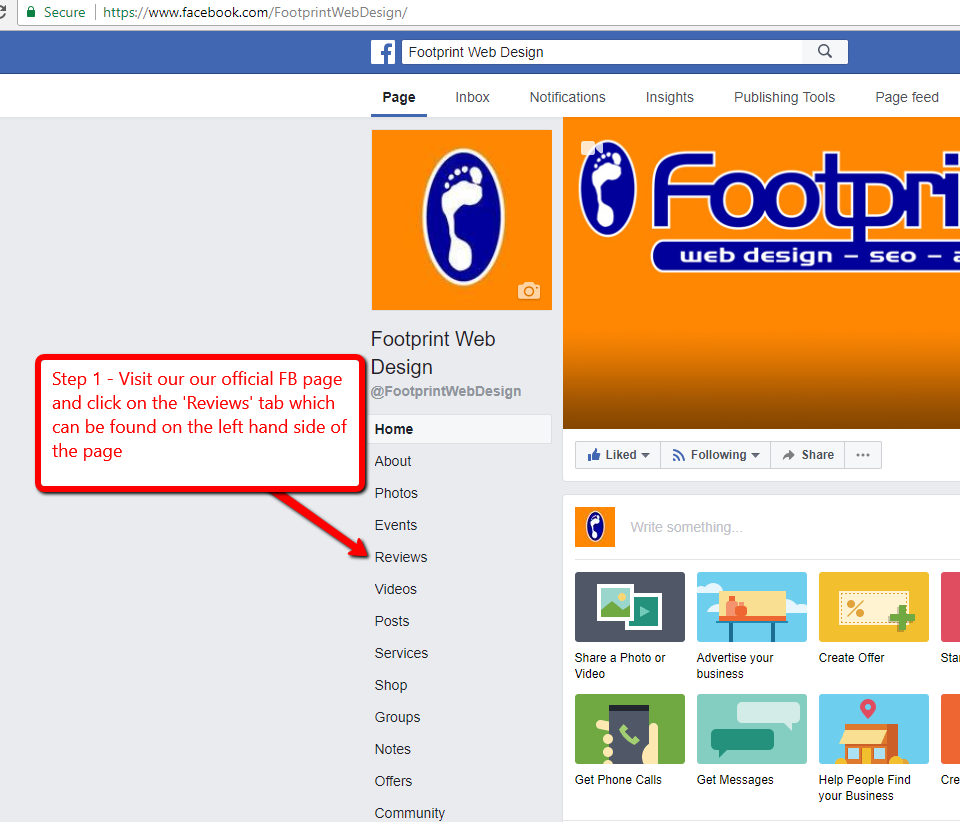Click the Share button

[807, 454]
